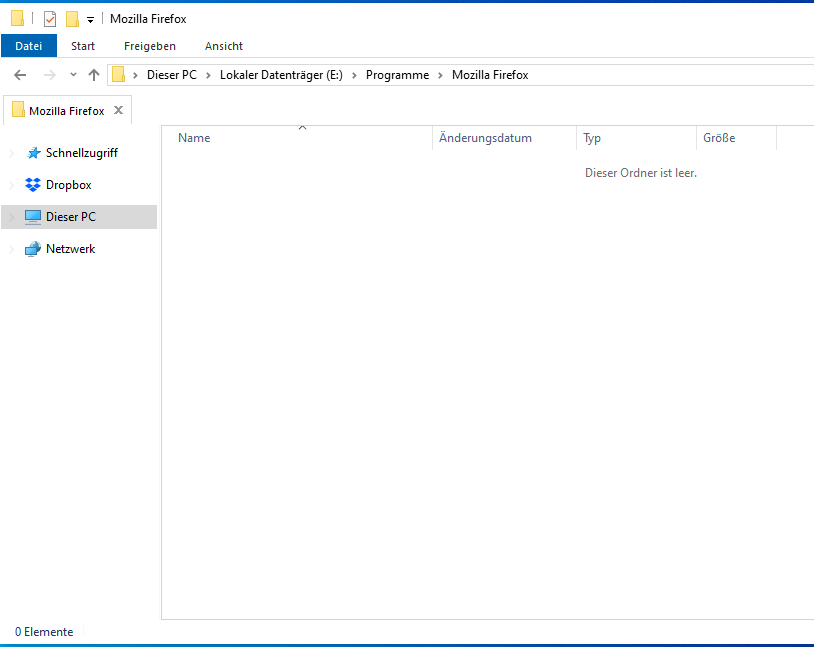The width and height of the screenshot is (814, 647).
Task: Go up one folder level
Action: [x=94, y=75]
